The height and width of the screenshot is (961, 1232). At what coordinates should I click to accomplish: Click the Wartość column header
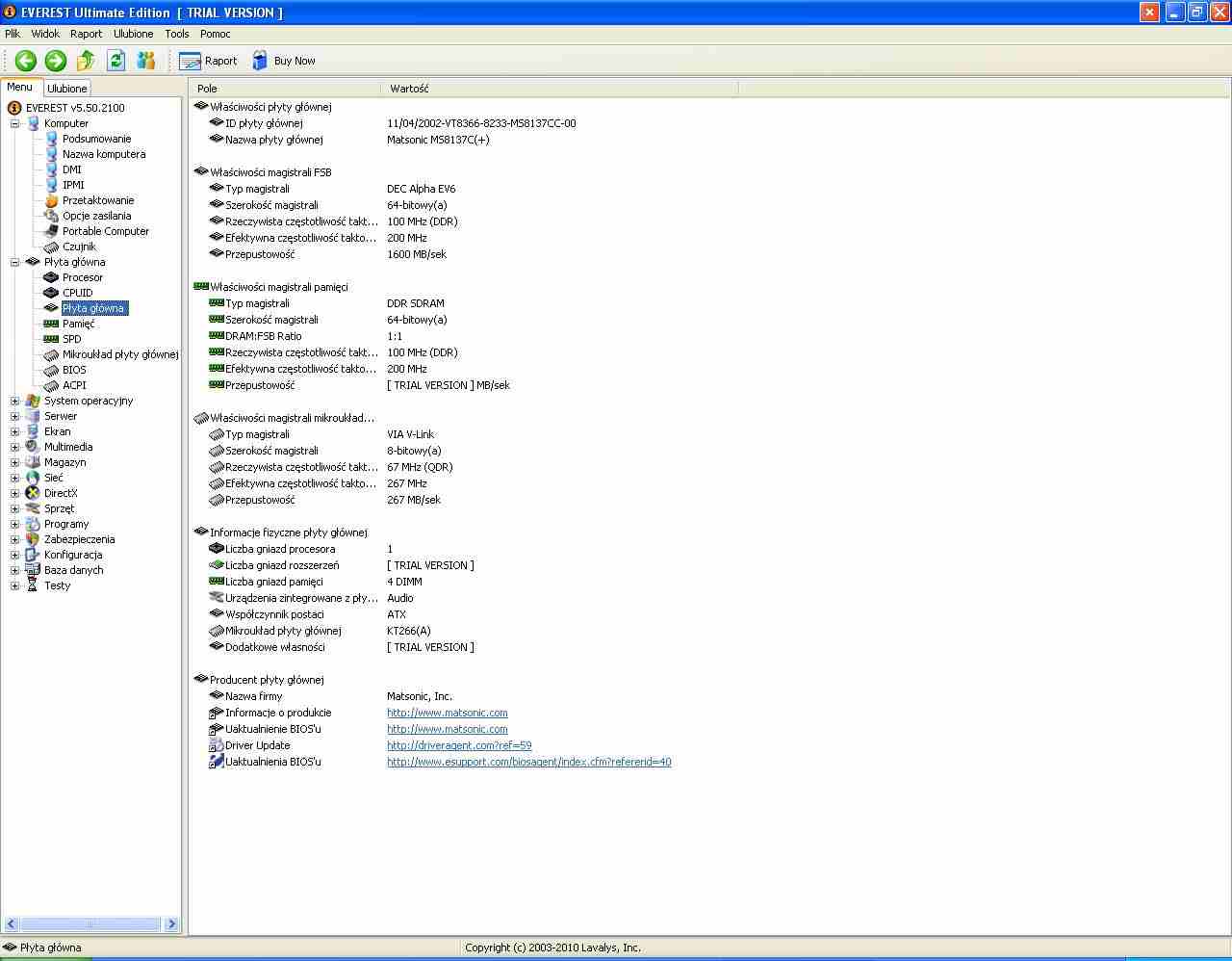point(560,89)
